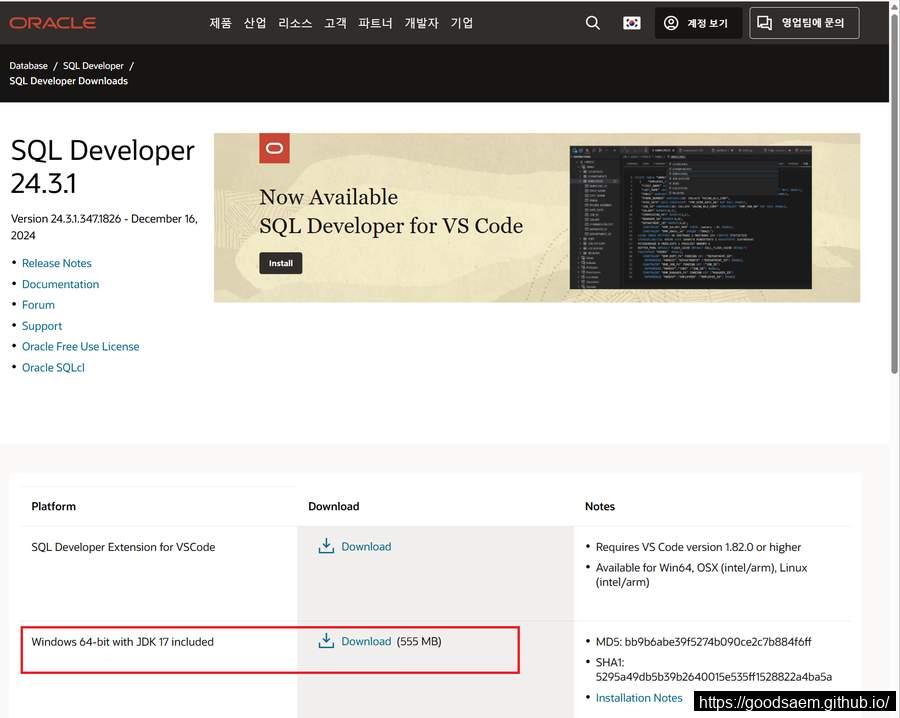Open the Installation Notes link
The height and width of the screenshot is (718, 900).
pyautogui.click(x=639, y=698)
